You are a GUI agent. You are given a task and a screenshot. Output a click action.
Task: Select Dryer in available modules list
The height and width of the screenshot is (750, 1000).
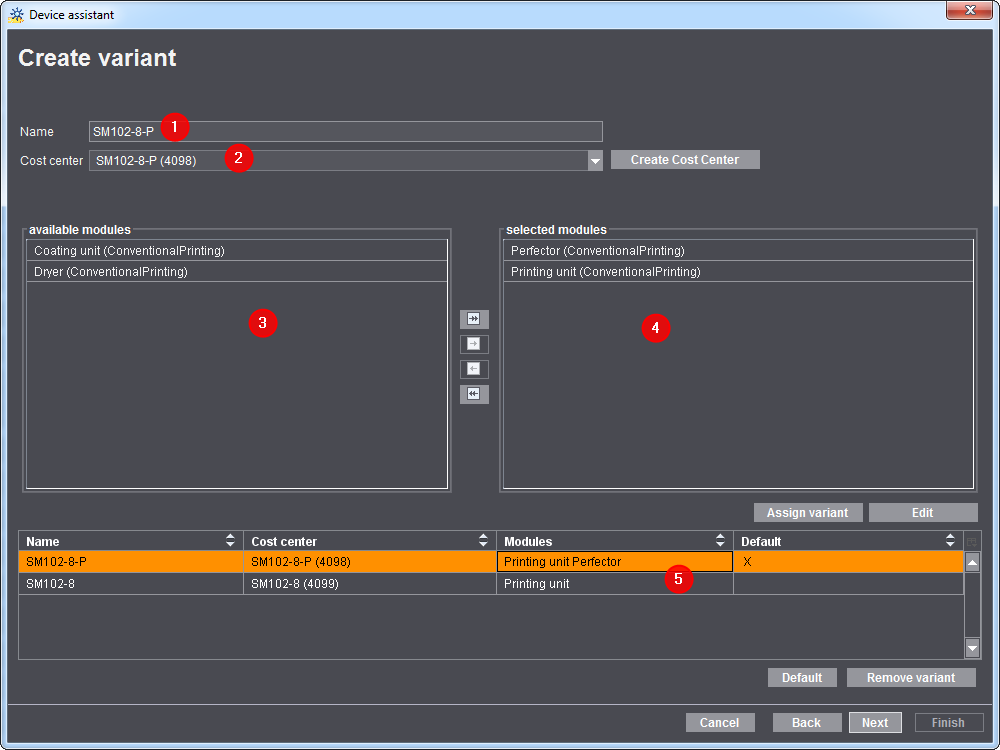[x=111, y=272]
